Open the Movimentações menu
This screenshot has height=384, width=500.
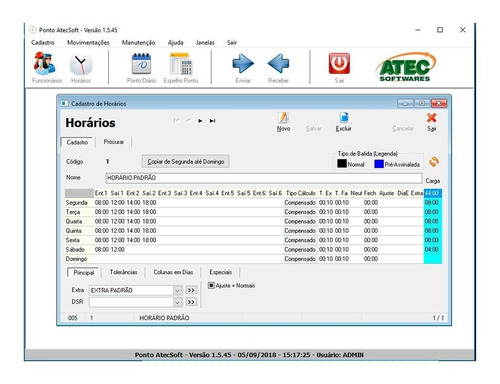88,42
